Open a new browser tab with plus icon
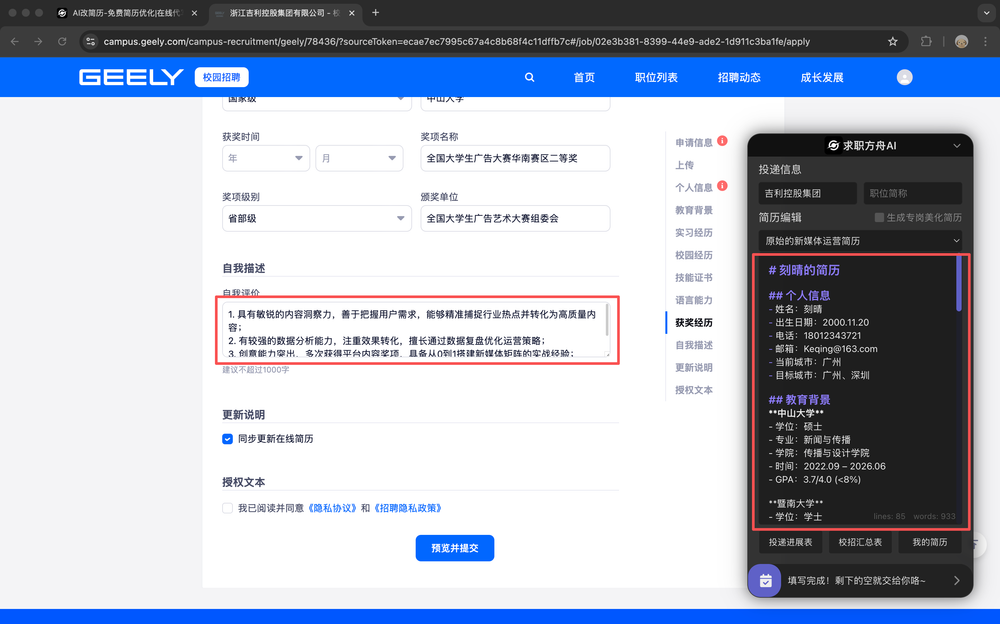 (376, 13)
